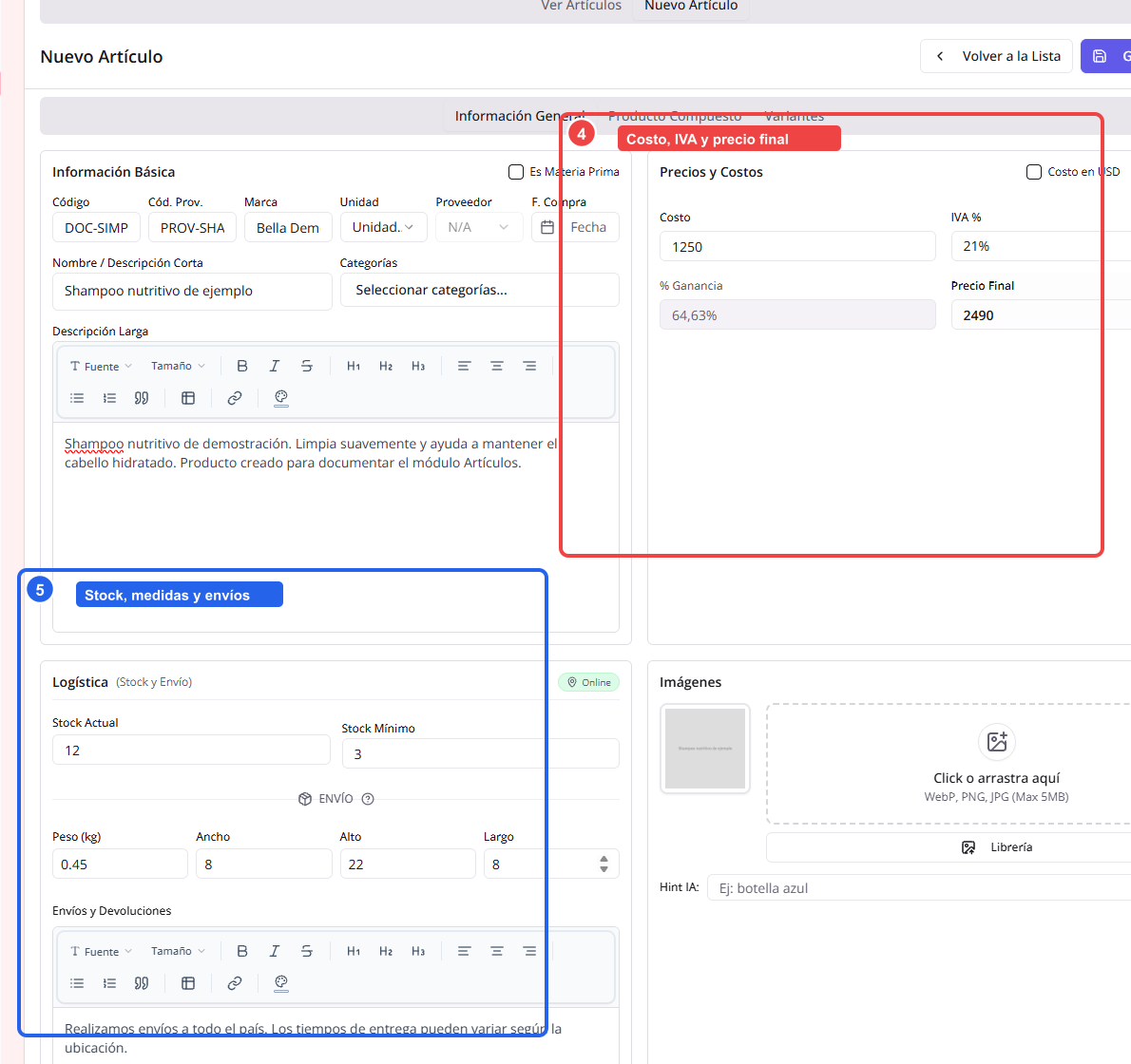This screenshot has height=1064, width=1131.
Task: Open the Información General tab
Action: coord(519,116)
